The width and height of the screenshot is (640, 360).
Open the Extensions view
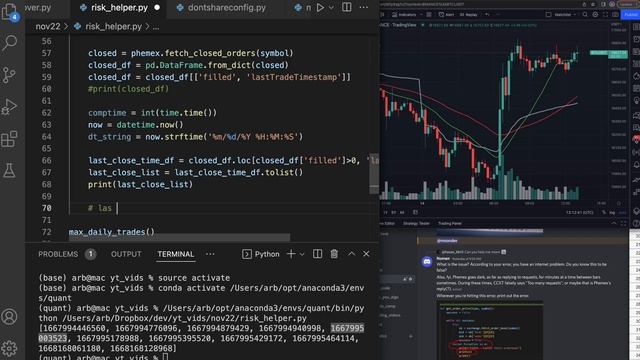[9, 139]
